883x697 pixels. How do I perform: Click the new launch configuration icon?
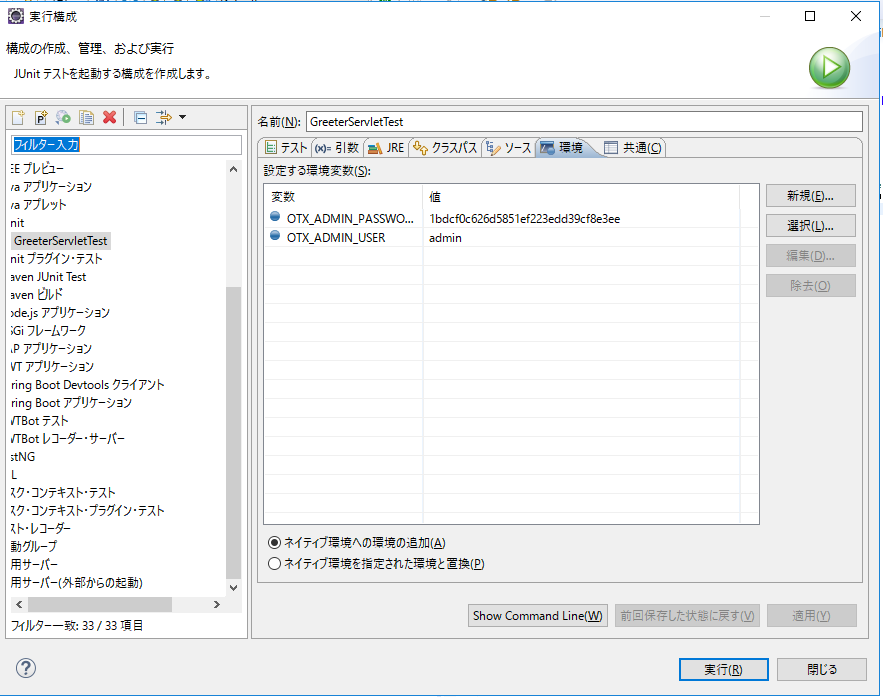tap(18, 118)
